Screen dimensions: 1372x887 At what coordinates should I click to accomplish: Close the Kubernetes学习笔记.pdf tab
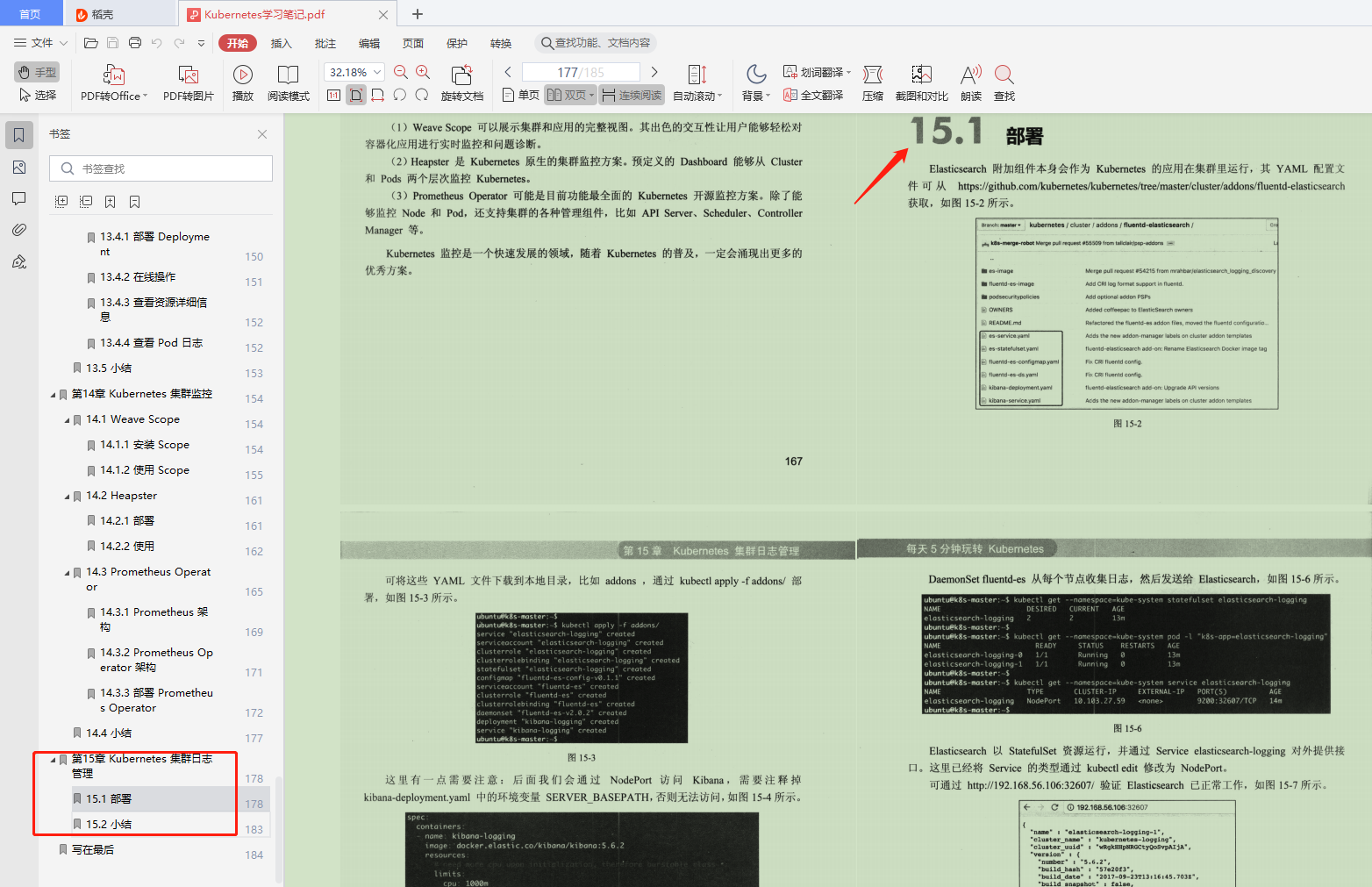coord(383,15)
